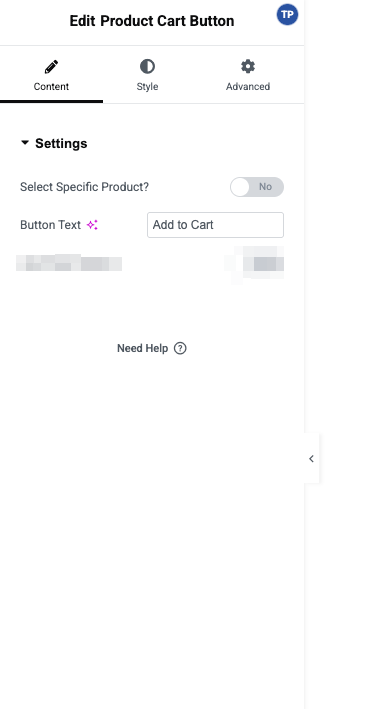Click the half-circle Style icon
The height and width of the screenshot is (709, 372).
tap(147, 66)
